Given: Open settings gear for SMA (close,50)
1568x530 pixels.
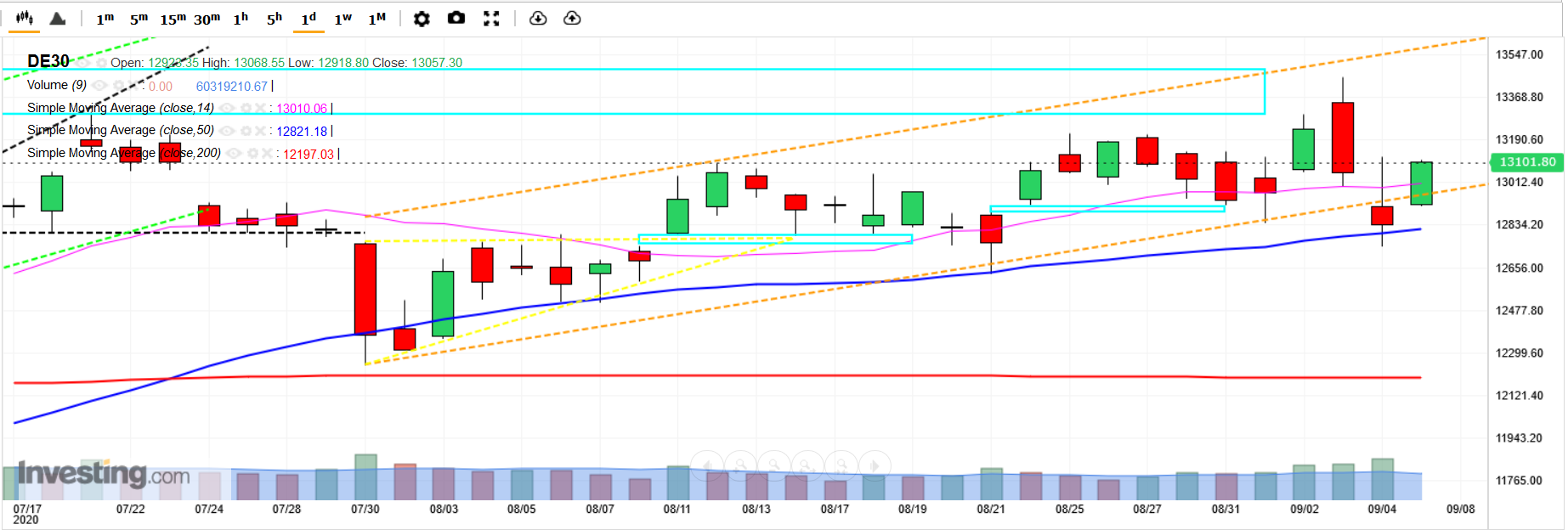Looking at the screenshot, I should [x=246, y=130].
